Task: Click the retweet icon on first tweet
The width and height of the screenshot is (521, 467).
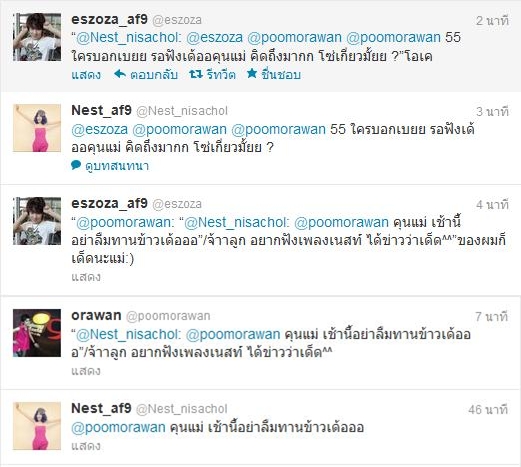Action: 196,74
